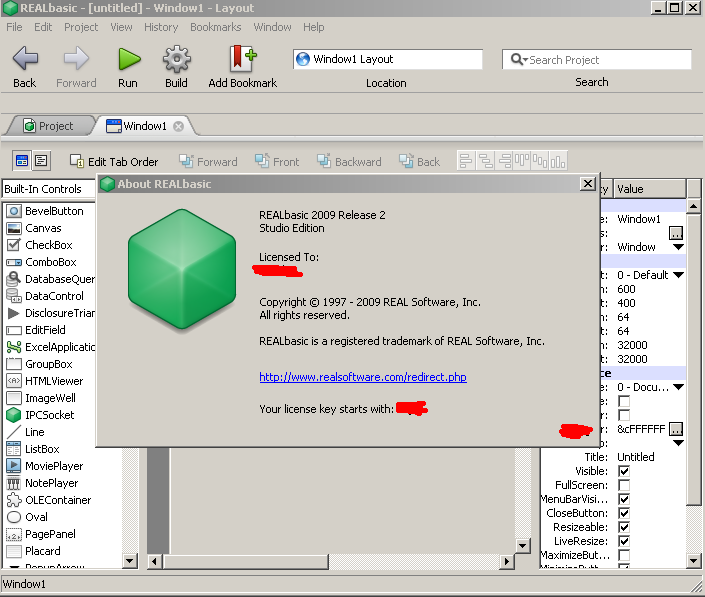Click Add Bookmark icon
The width and height of the screenshot is (705, 597).
243,58
